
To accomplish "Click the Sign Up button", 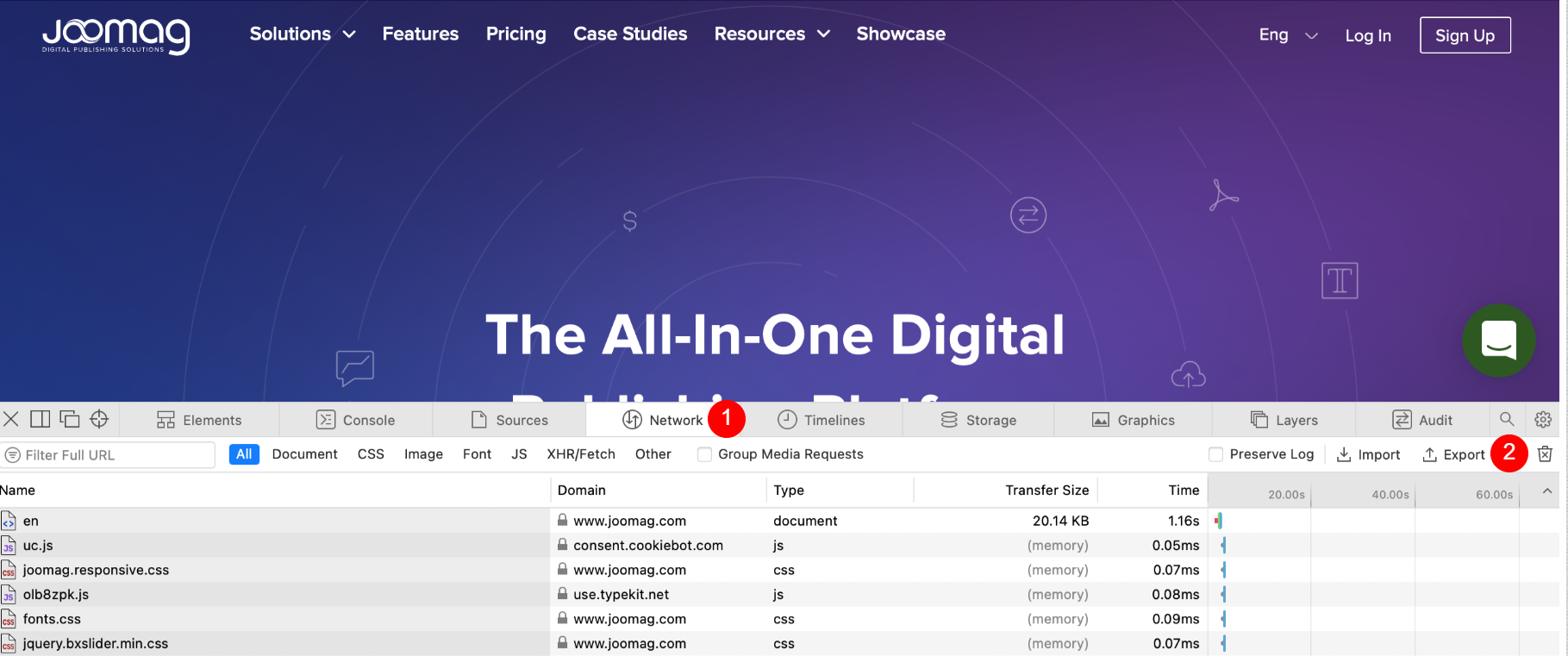I will point(1465,35).
